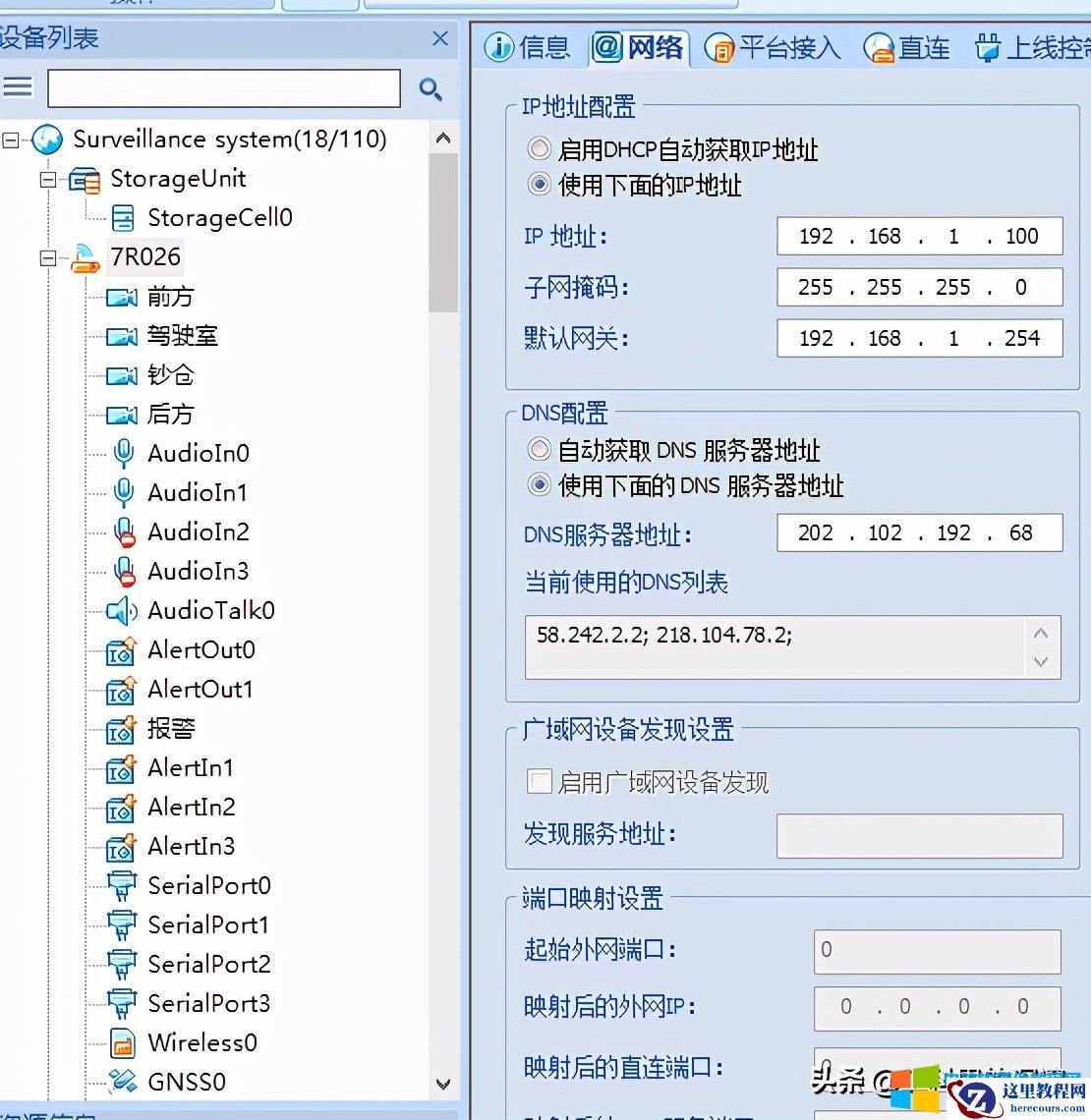The height and width of the screenshot is (1120, 1091).
Task: Select 使用下面的 DNS 服务器地址 option
Action: [x=539, y=485]
